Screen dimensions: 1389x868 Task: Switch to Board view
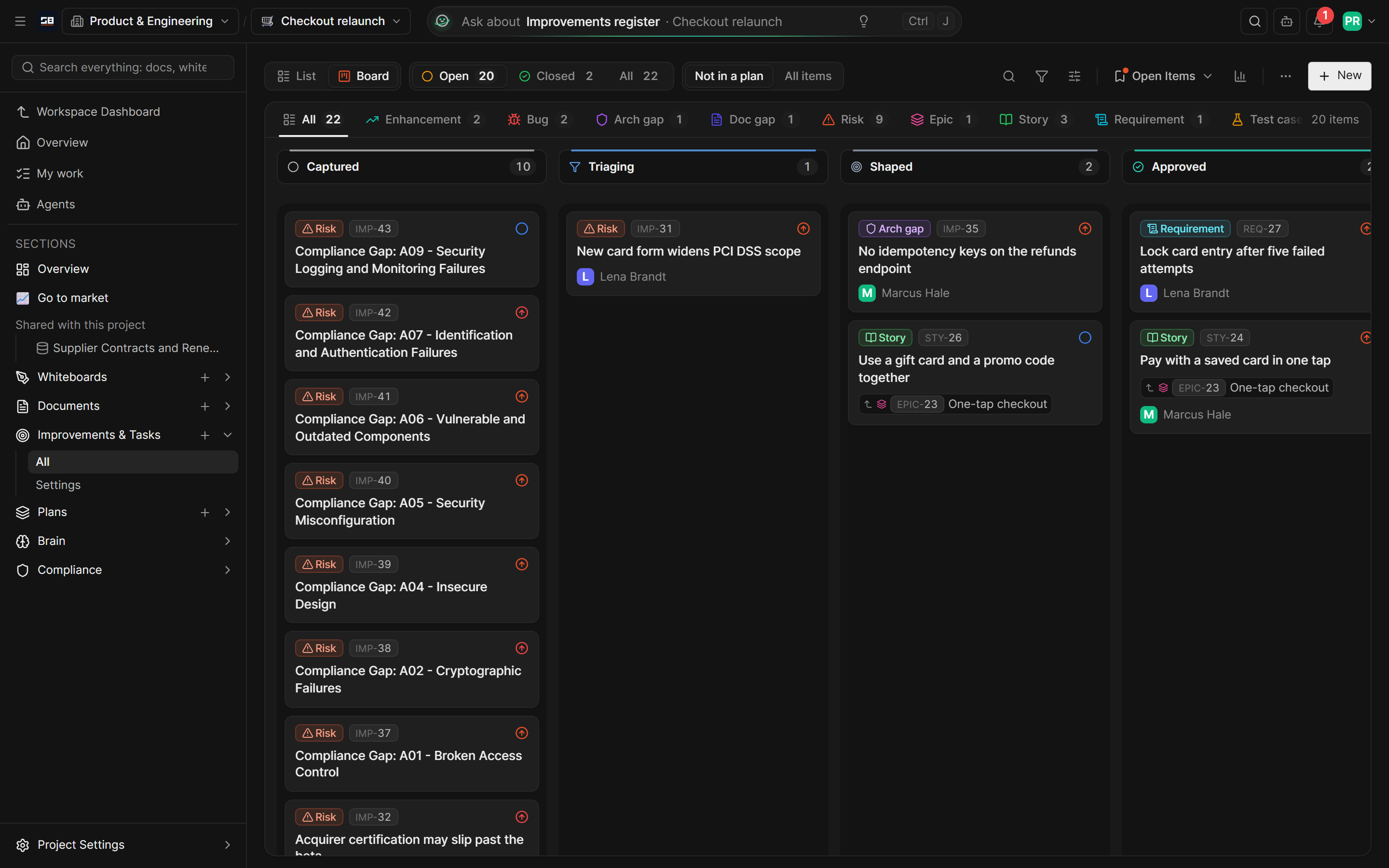pos(364,76)
